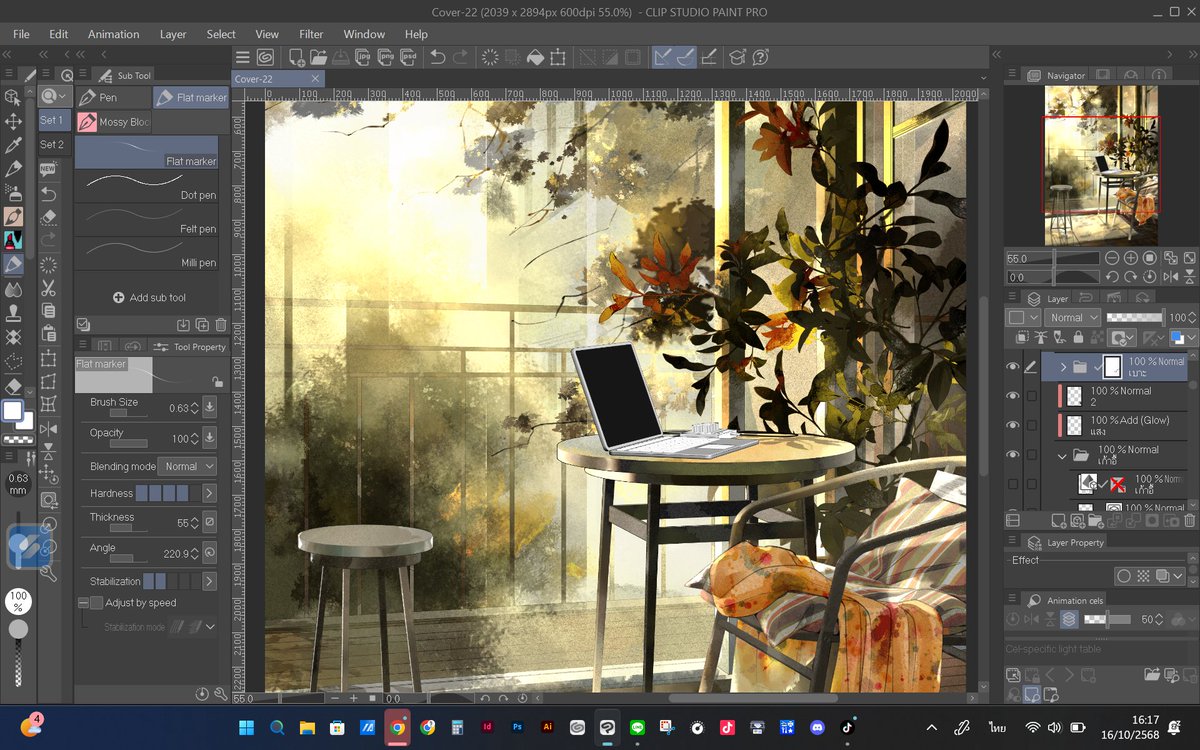Hide the layer named 2
Screen dimensions: 1200x750
(1012, 395)
